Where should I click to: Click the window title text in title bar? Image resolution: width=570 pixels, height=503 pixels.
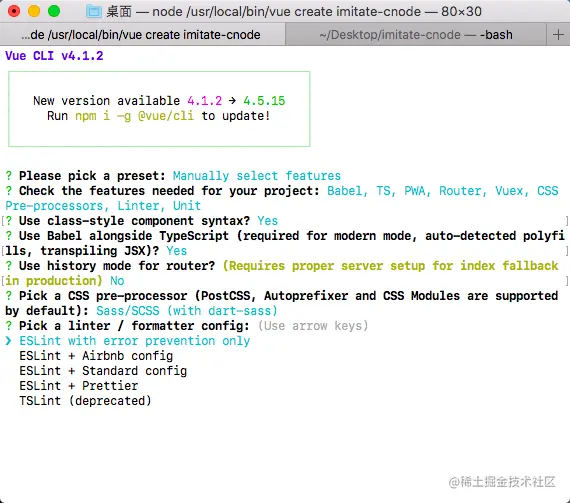(294, 12)
